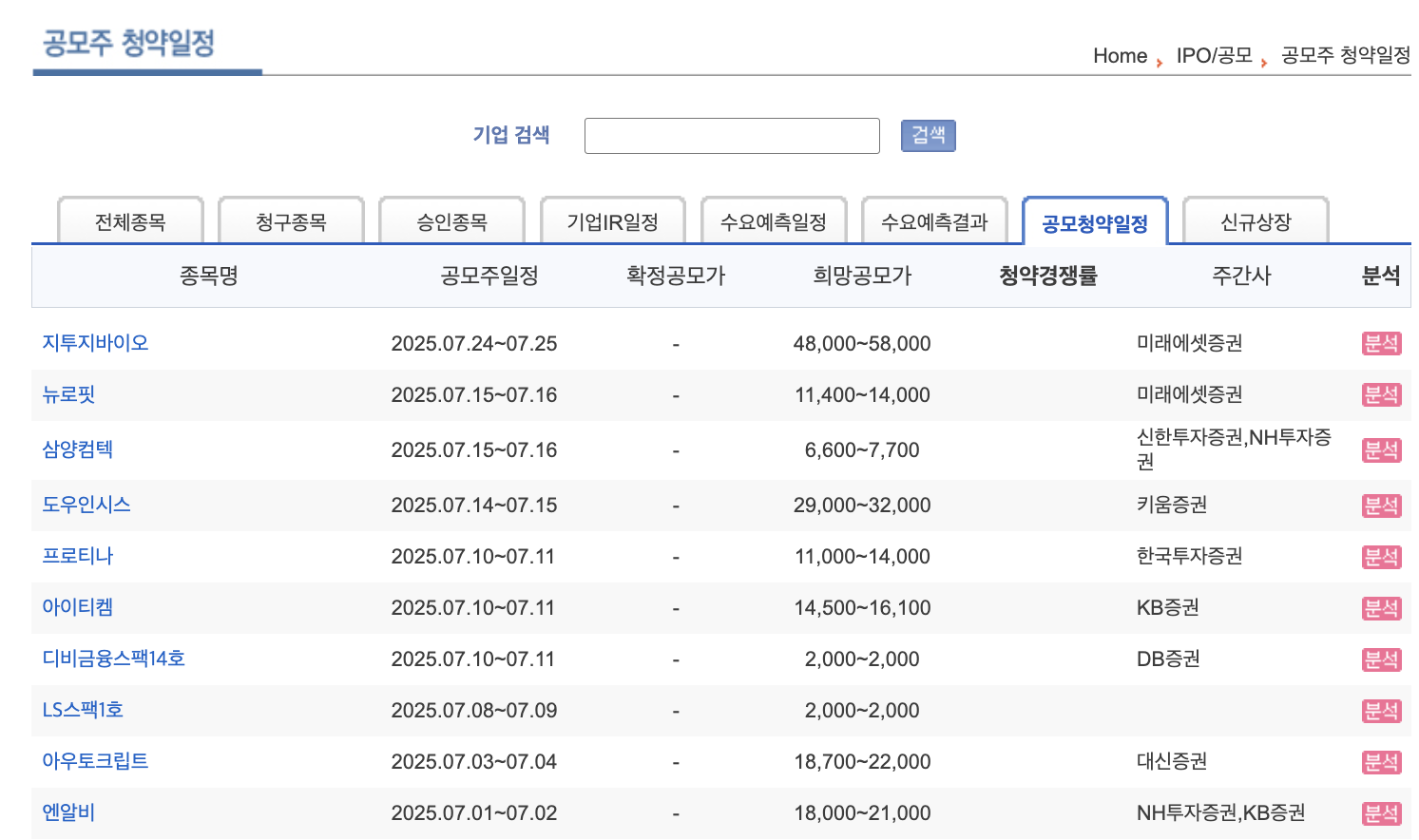Open the 분석 analysis for 엔알비
Image resolution: width=1419 pixels, height=840 pixels.
[x=1381, y=812]
